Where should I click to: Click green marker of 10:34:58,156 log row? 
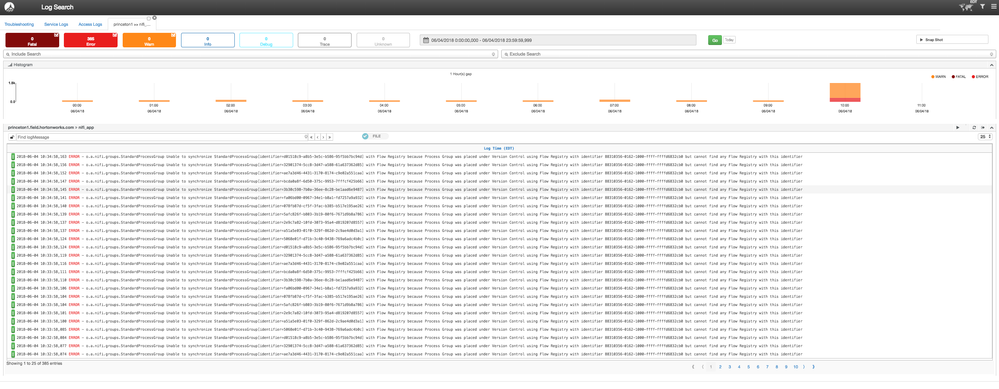click(x=12, y=164)
